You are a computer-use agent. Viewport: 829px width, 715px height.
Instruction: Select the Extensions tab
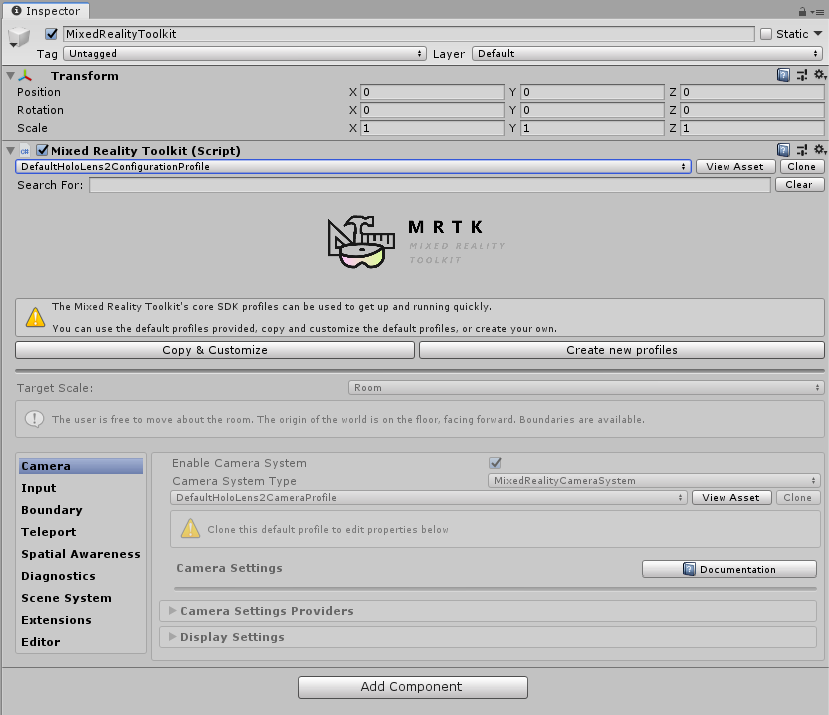(x=81, y=620)
